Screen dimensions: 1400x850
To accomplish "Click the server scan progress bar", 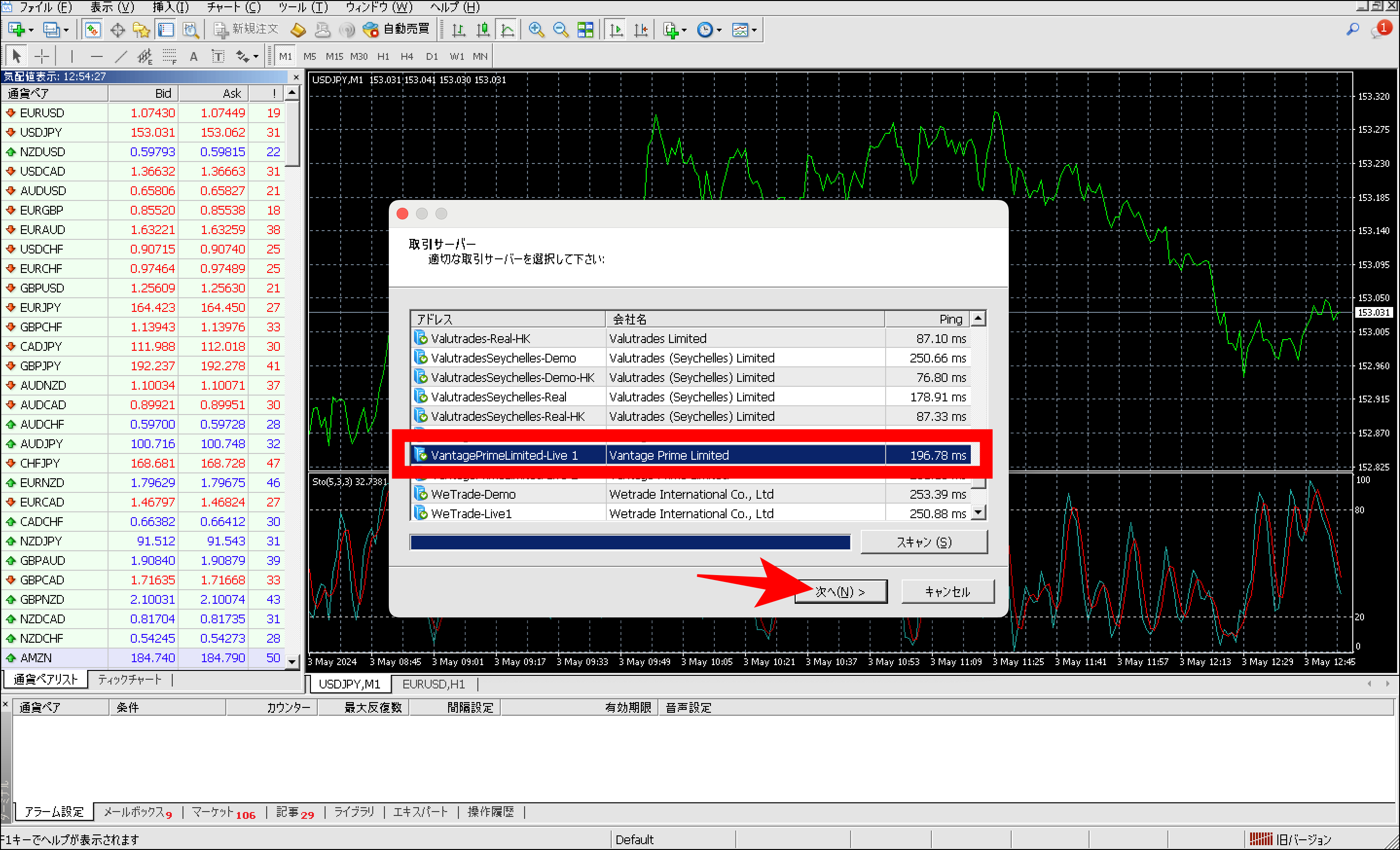I will point(630,542).
